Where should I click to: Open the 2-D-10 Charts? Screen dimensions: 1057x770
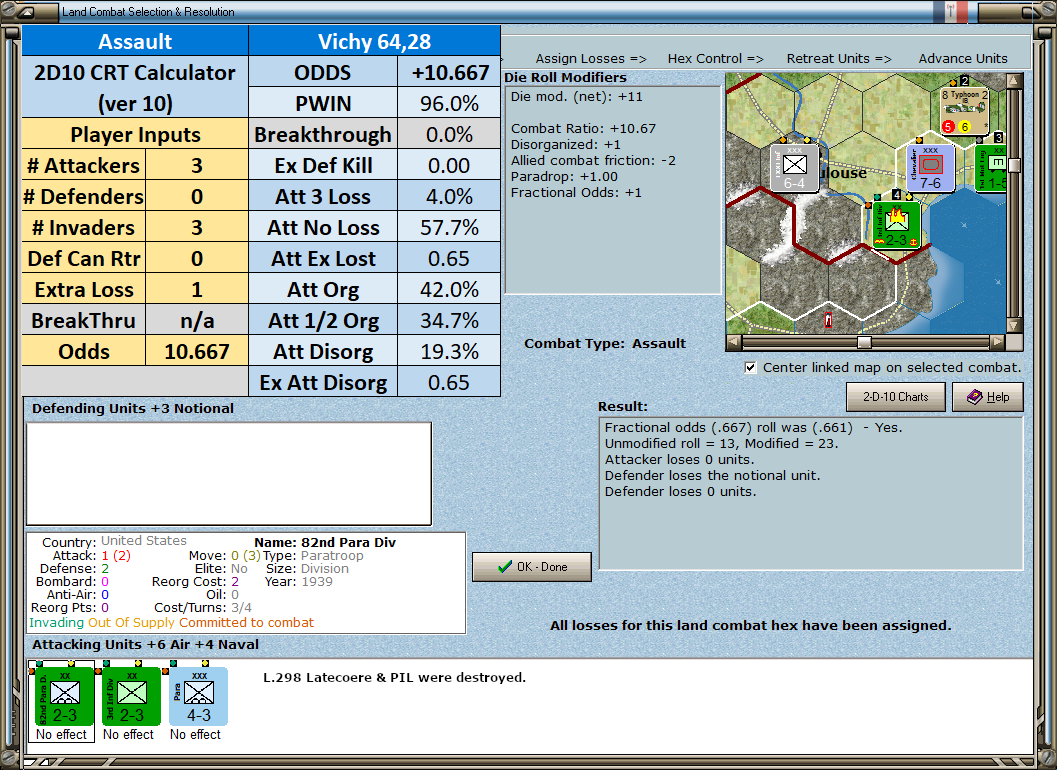896,397
